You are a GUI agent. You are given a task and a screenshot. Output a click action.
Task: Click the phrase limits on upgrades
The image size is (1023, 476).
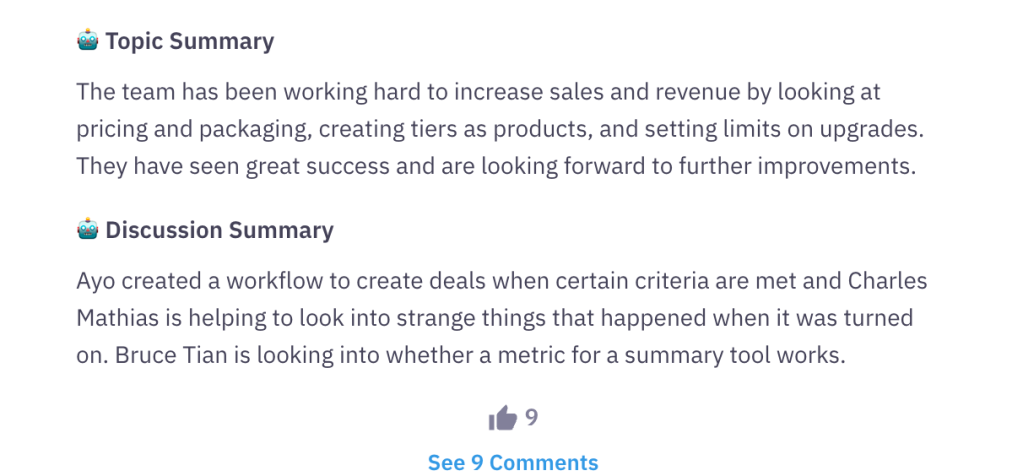pyautogui.click(x=807, y=130)
